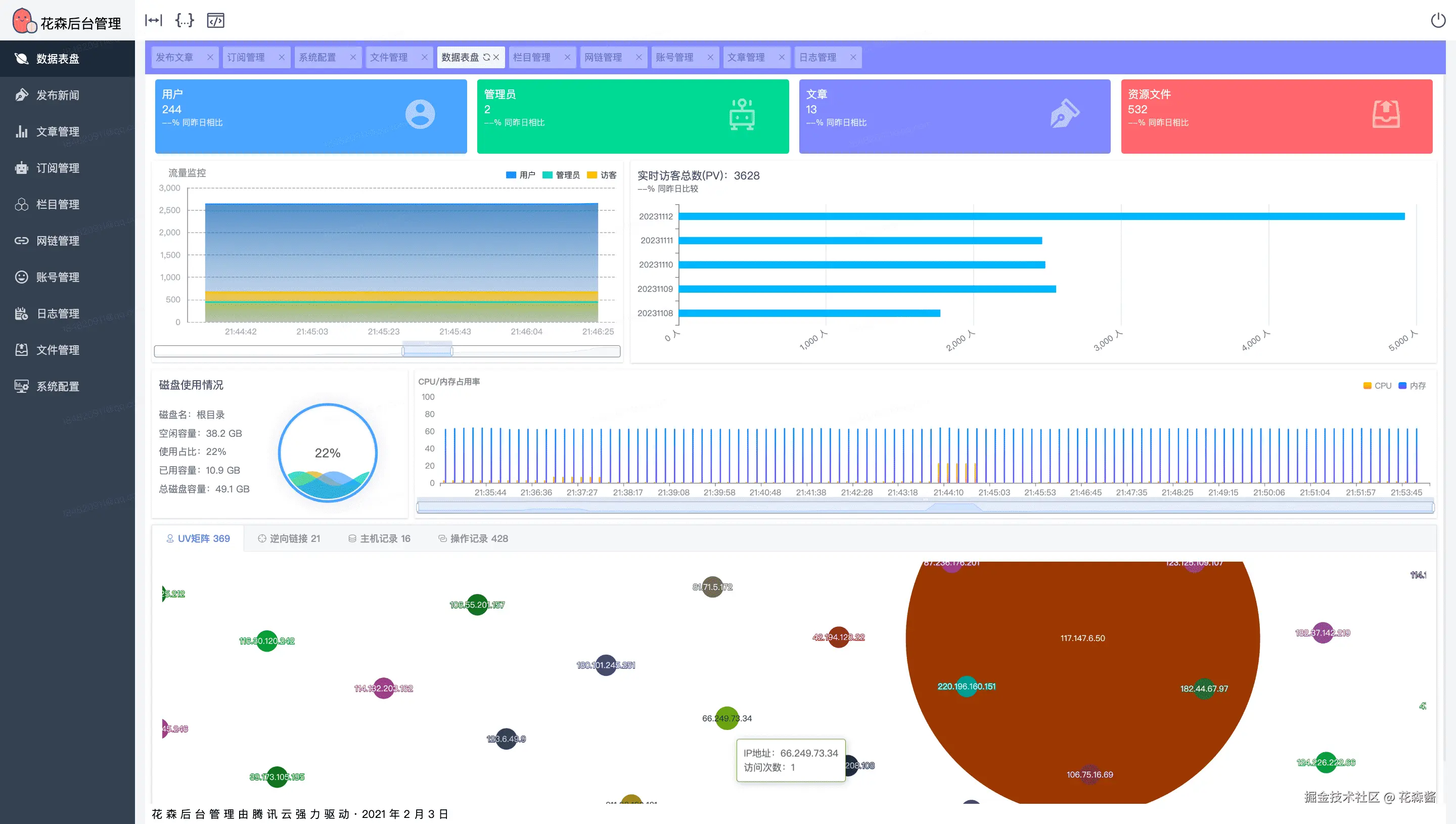Open 日志管理 in the sidebar
1456x824 pixels.
pyautogui.click(x=57, y=313)
